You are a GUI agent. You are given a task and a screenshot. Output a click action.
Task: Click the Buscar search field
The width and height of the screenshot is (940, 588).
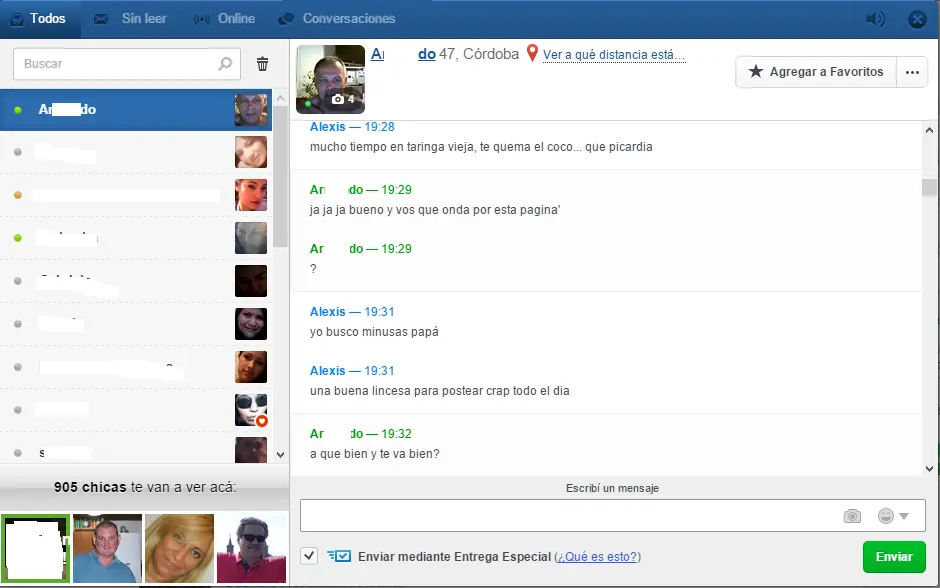[126, 64]
